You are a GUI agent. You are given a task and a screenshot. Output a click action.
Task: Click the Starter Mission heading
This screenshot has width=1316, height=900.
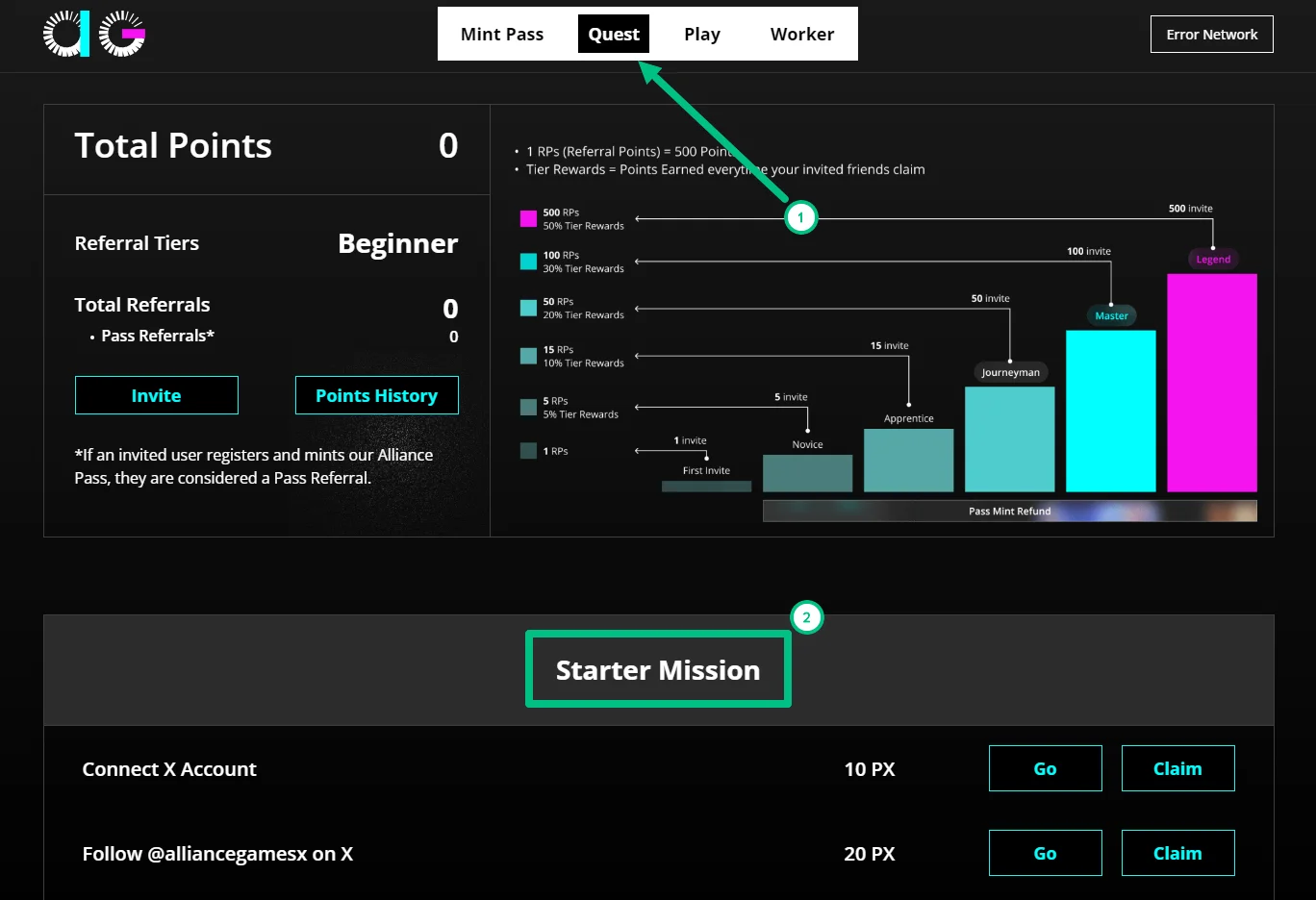pyautogui.click(x=658, y=670)
